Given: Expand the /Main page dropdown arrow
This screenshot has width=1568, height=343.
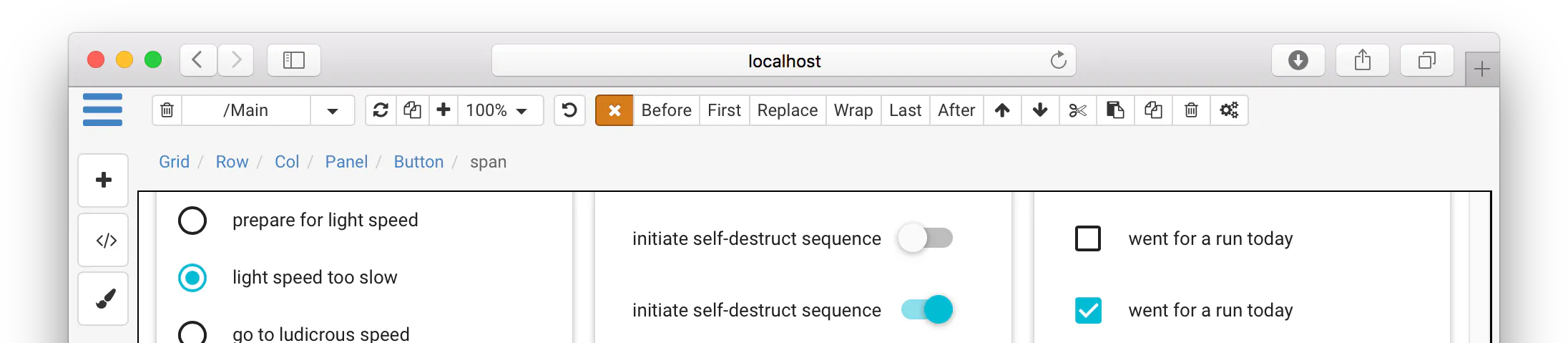Looking at the screenshot, I should click(x=332, y=110).
